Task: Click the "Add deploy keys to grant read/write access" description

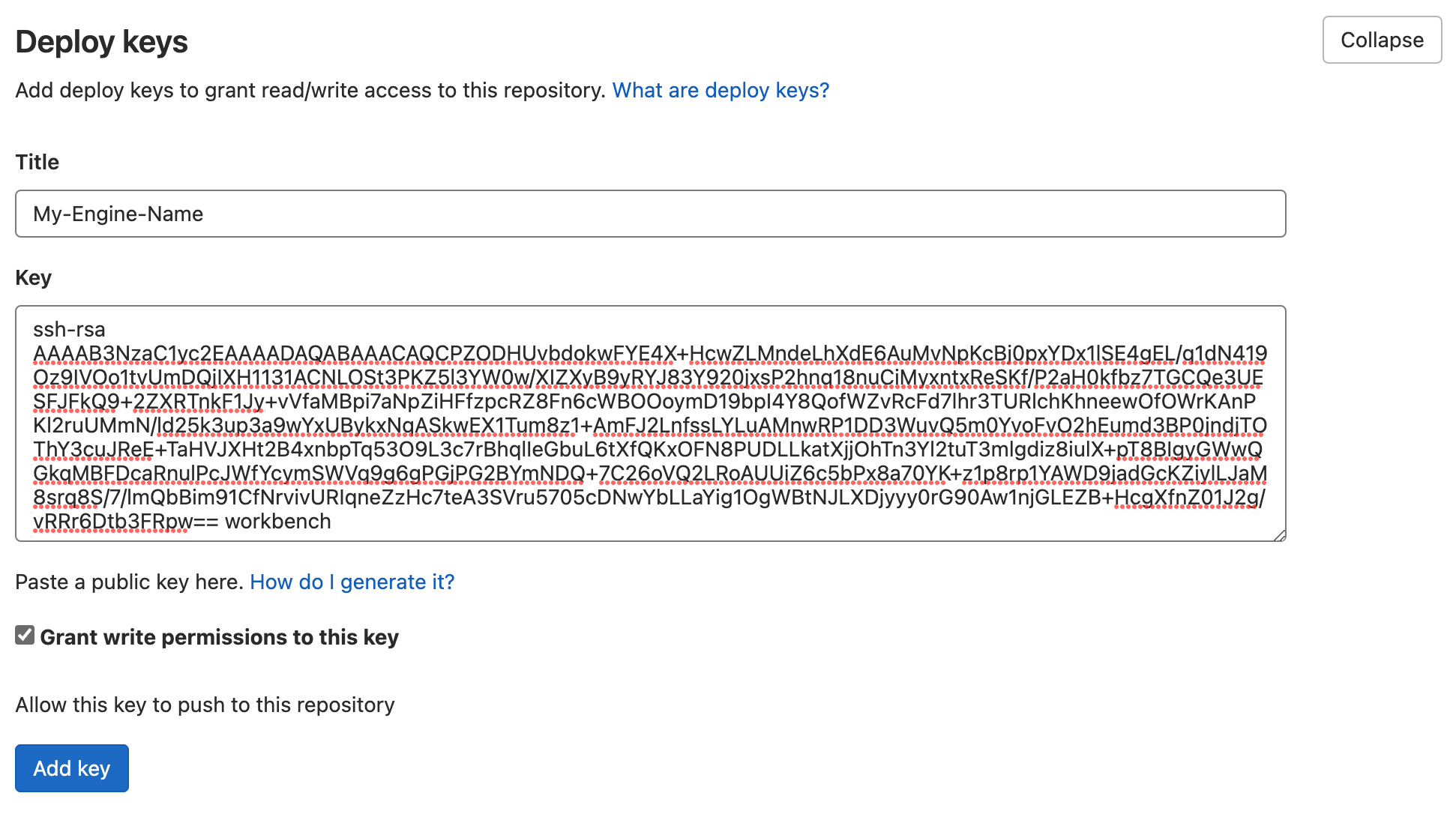Action: click(310, 91)
